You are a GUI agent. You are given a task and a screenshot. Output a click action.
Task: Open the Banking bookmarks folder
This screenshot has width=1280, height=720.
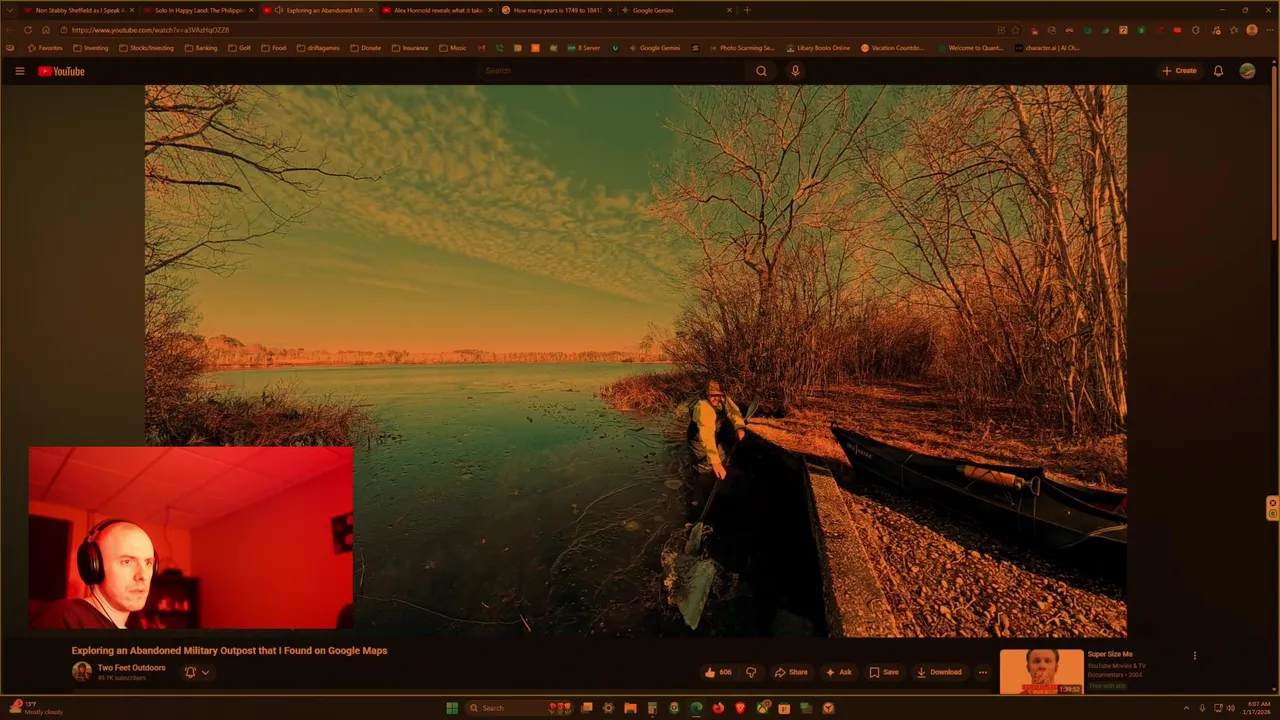[x=200, y=48]
